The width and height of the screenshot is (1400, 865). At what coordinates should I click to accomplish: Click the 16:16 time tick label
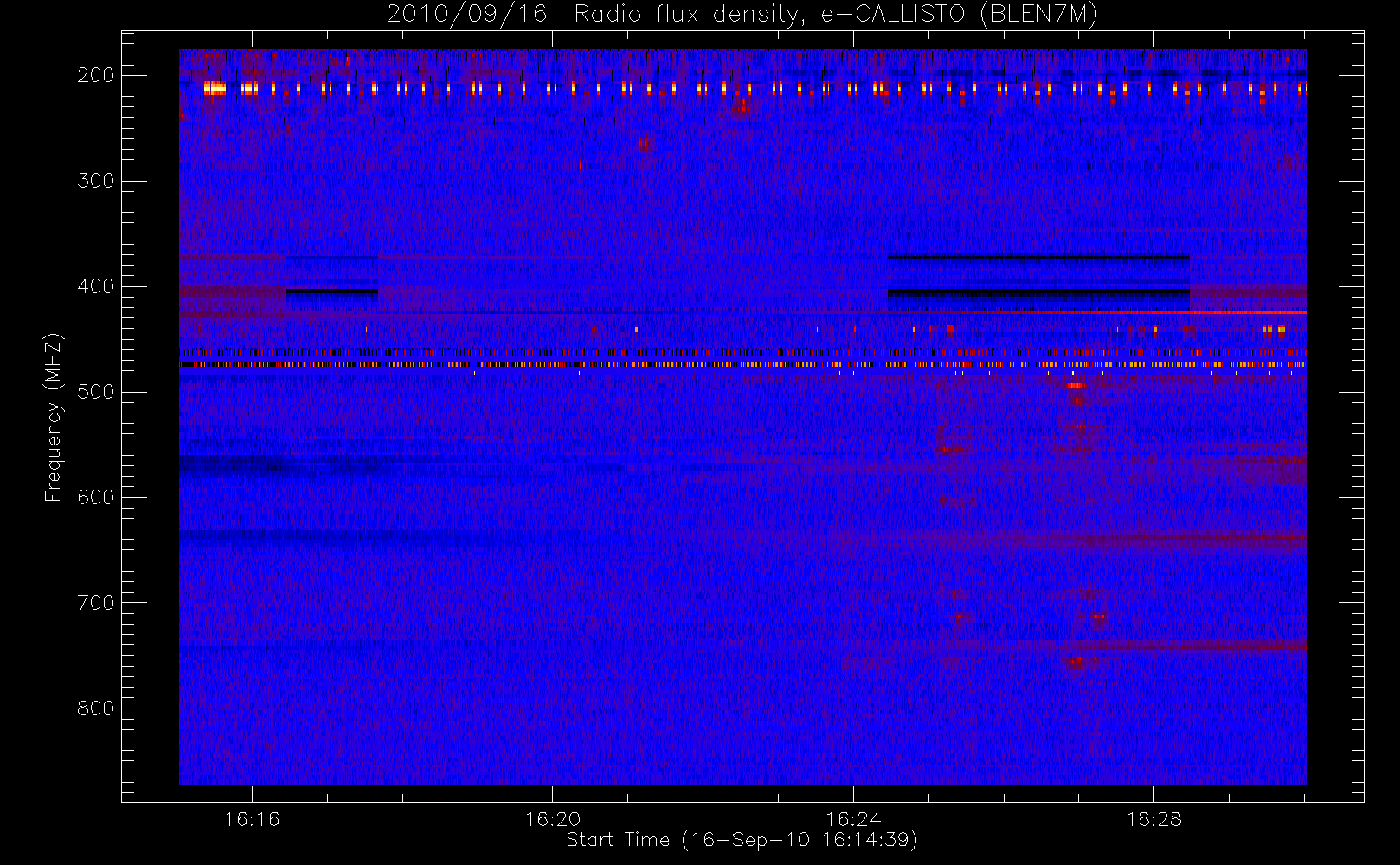click(252, 819)
